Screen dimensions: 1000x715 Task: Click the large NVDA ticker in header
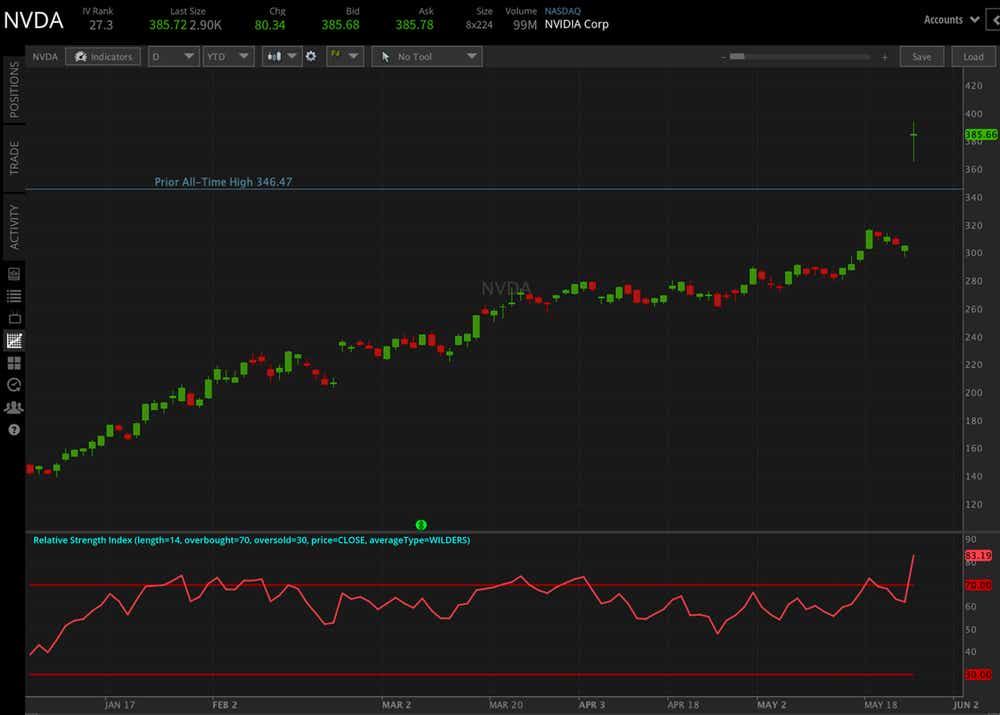tap(33, 20)
